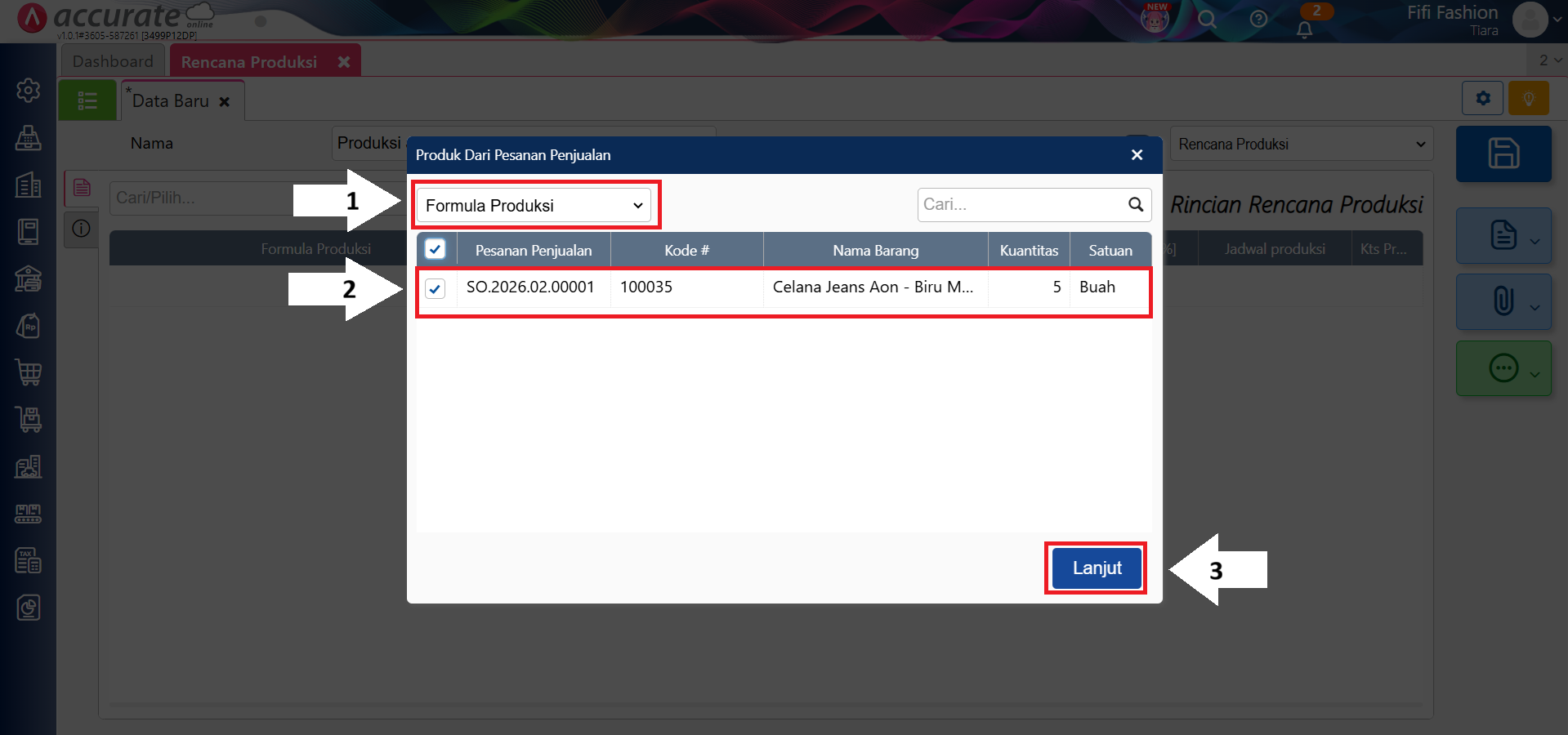Uncheck the SO.2026.02.00001 row checkbox
Viewport: 1568px width, 735px height.
click(436, 288)
